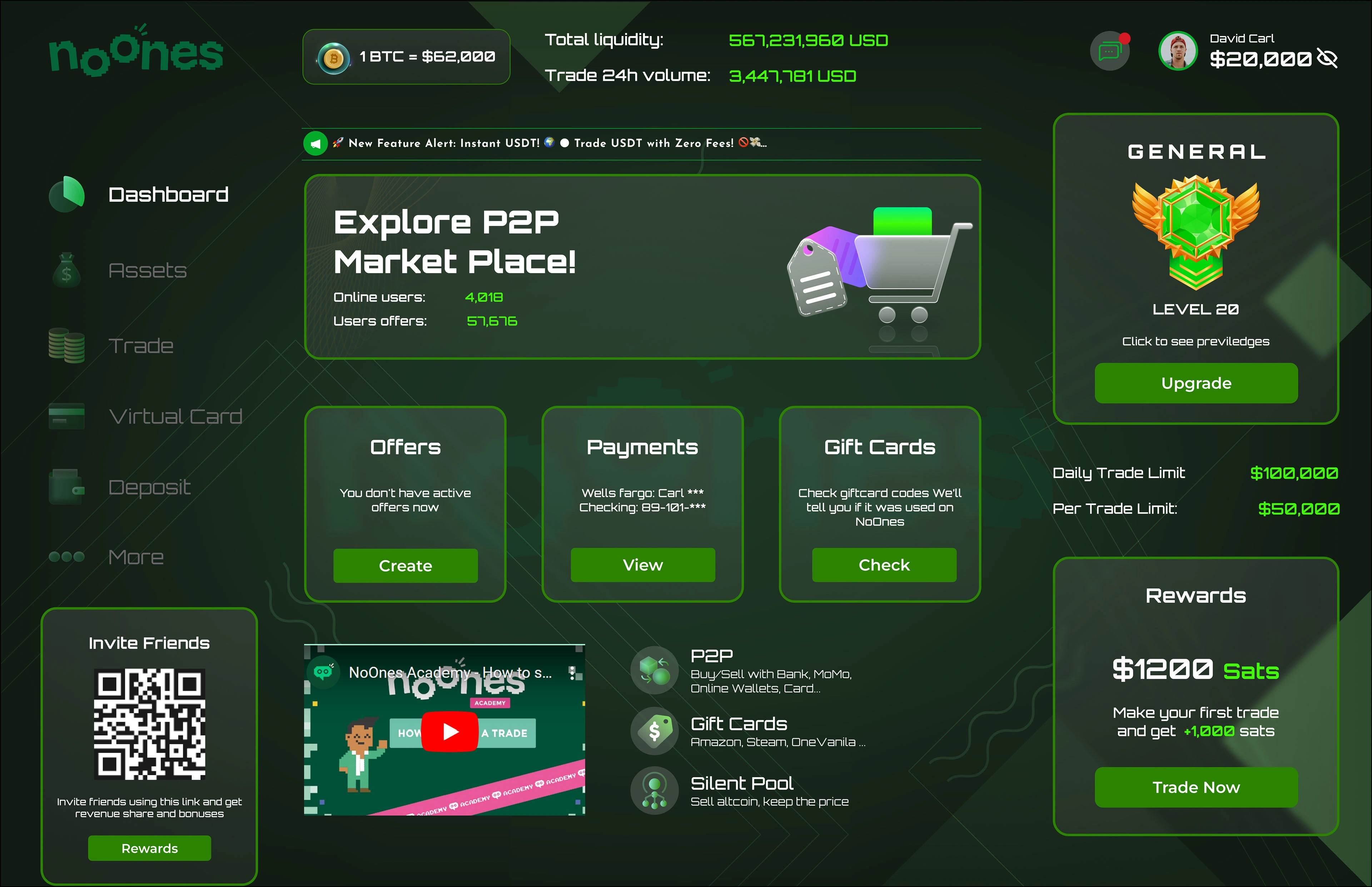The image size is (1372, 887).
Task: Click the Bitcoin coin icon
Action: click(x=333, y=58)
